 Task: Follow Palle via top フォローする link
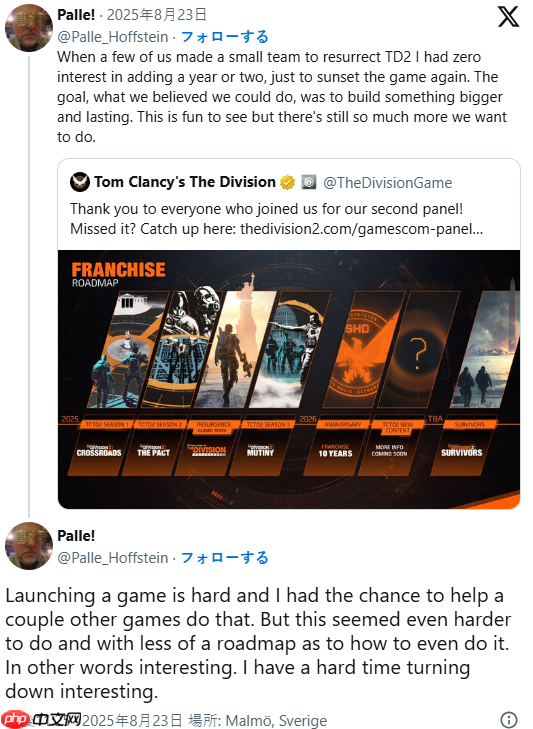(224, 37)
